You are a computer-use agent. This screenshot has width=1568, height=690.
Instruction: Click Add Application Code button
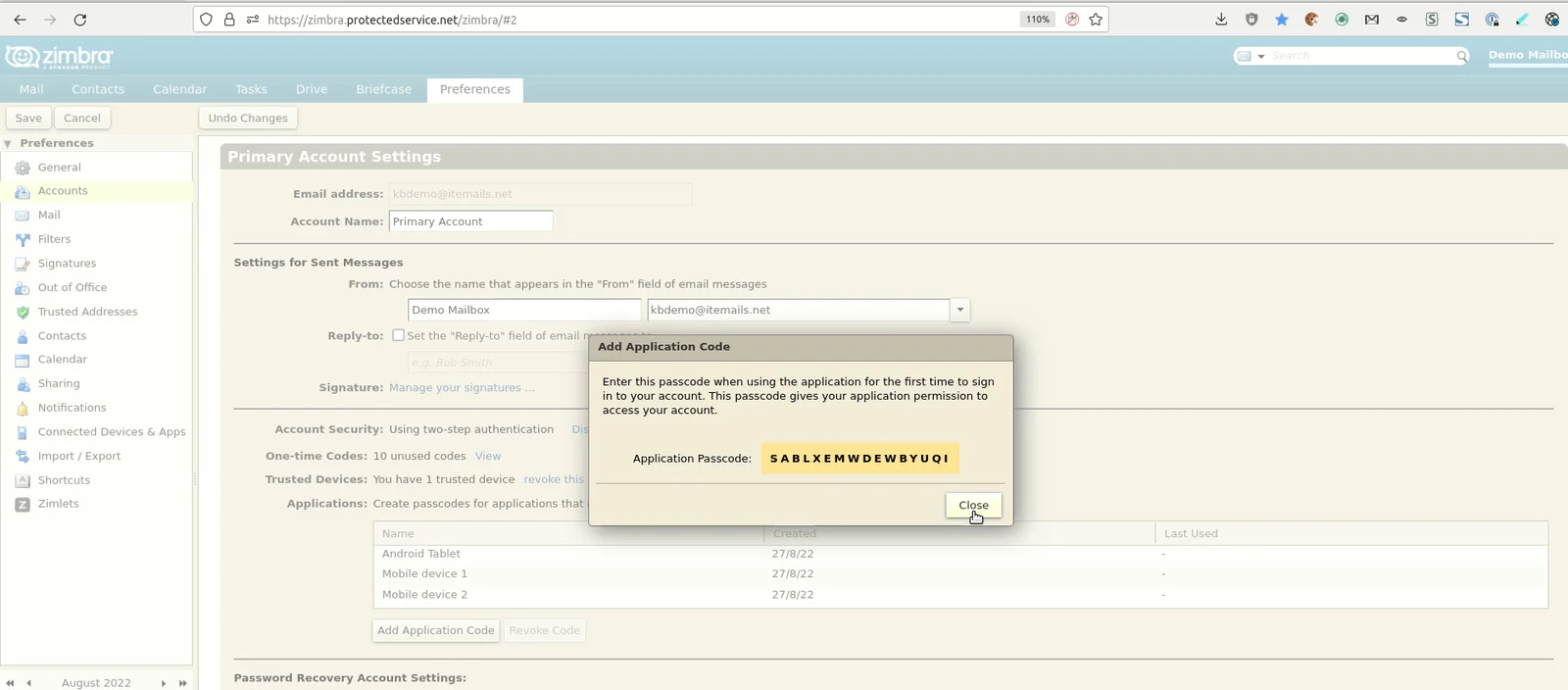tap(436, 630)
